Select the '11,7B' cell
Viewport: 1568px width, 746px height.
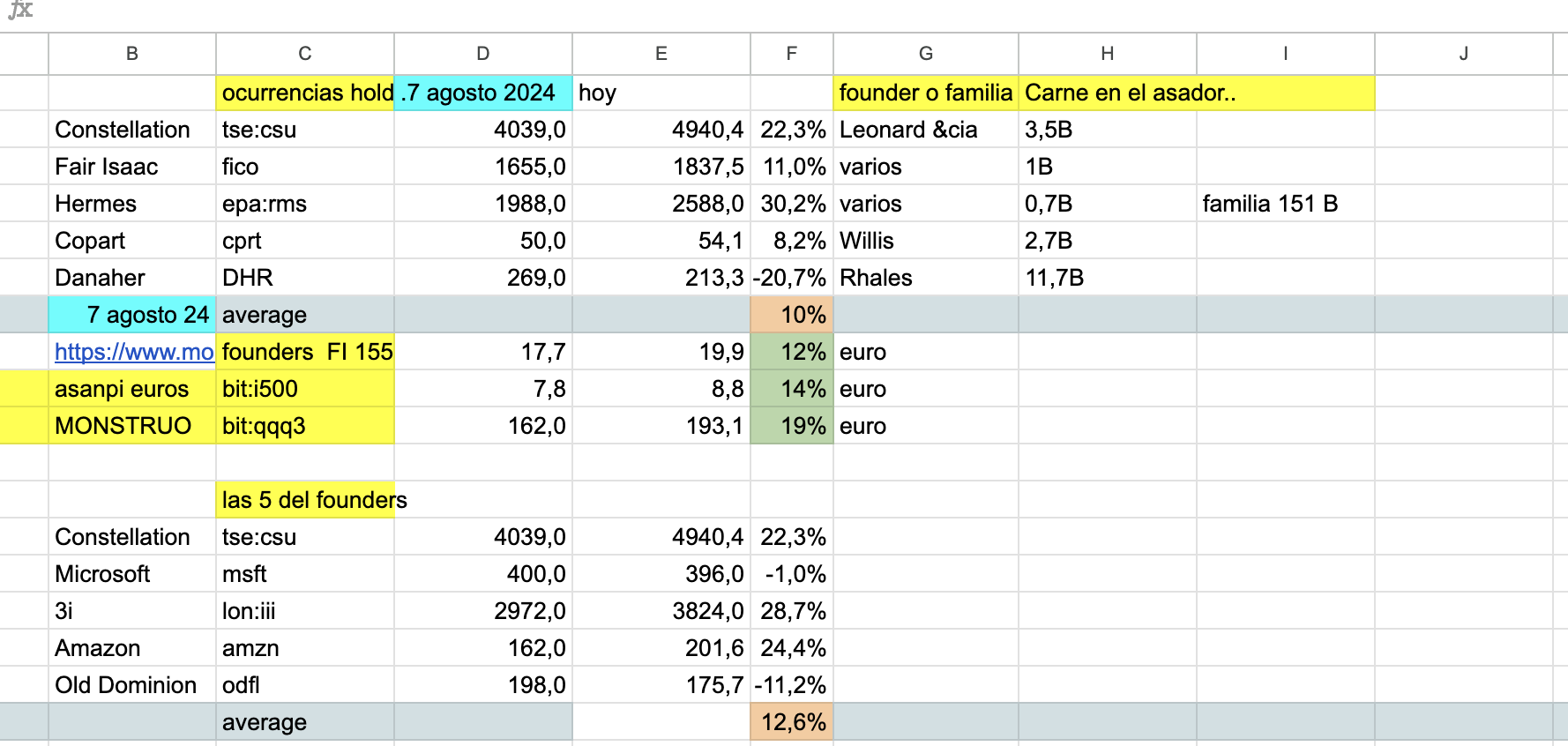coord(1108,278)
